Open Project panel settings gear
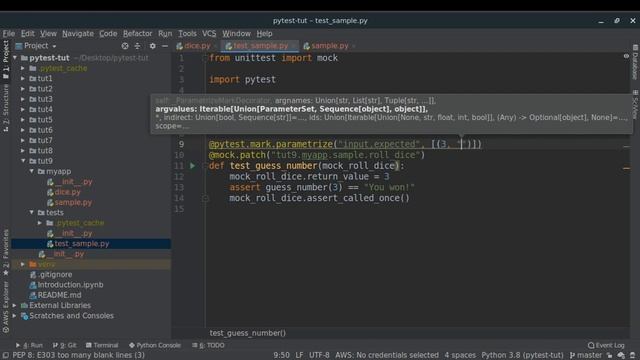 [152, 46]
